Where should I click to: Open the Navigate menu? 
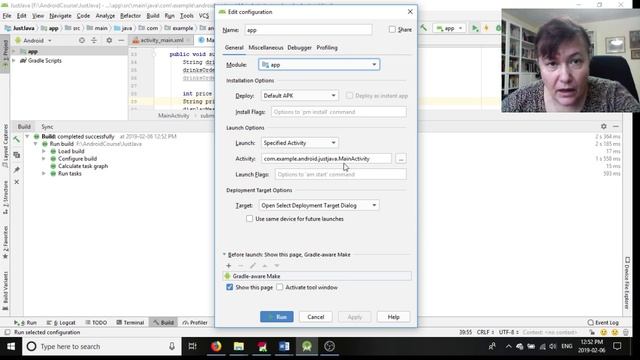[60, 16]
